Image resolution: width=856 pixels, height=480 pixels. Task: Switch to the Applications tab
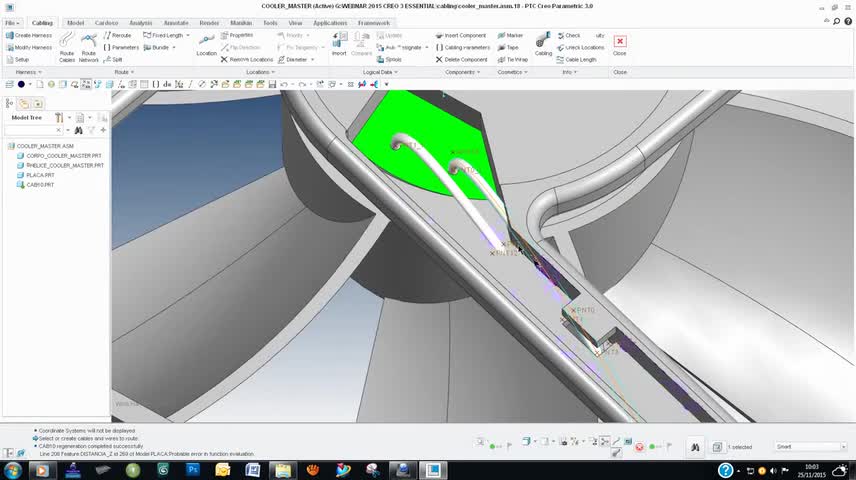[x=330, y=23]
